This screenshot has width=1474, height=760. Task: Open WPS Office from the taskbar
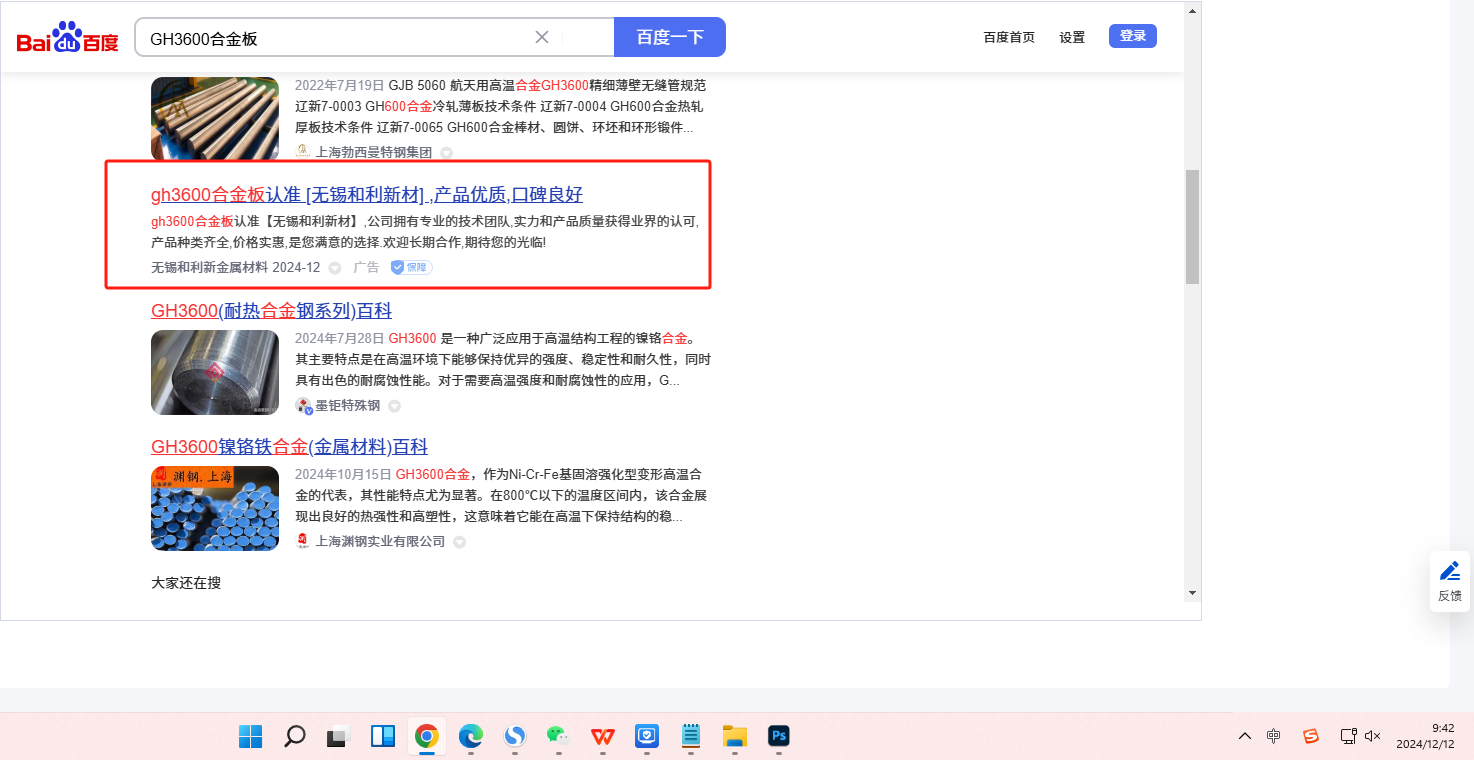[602, 737]
